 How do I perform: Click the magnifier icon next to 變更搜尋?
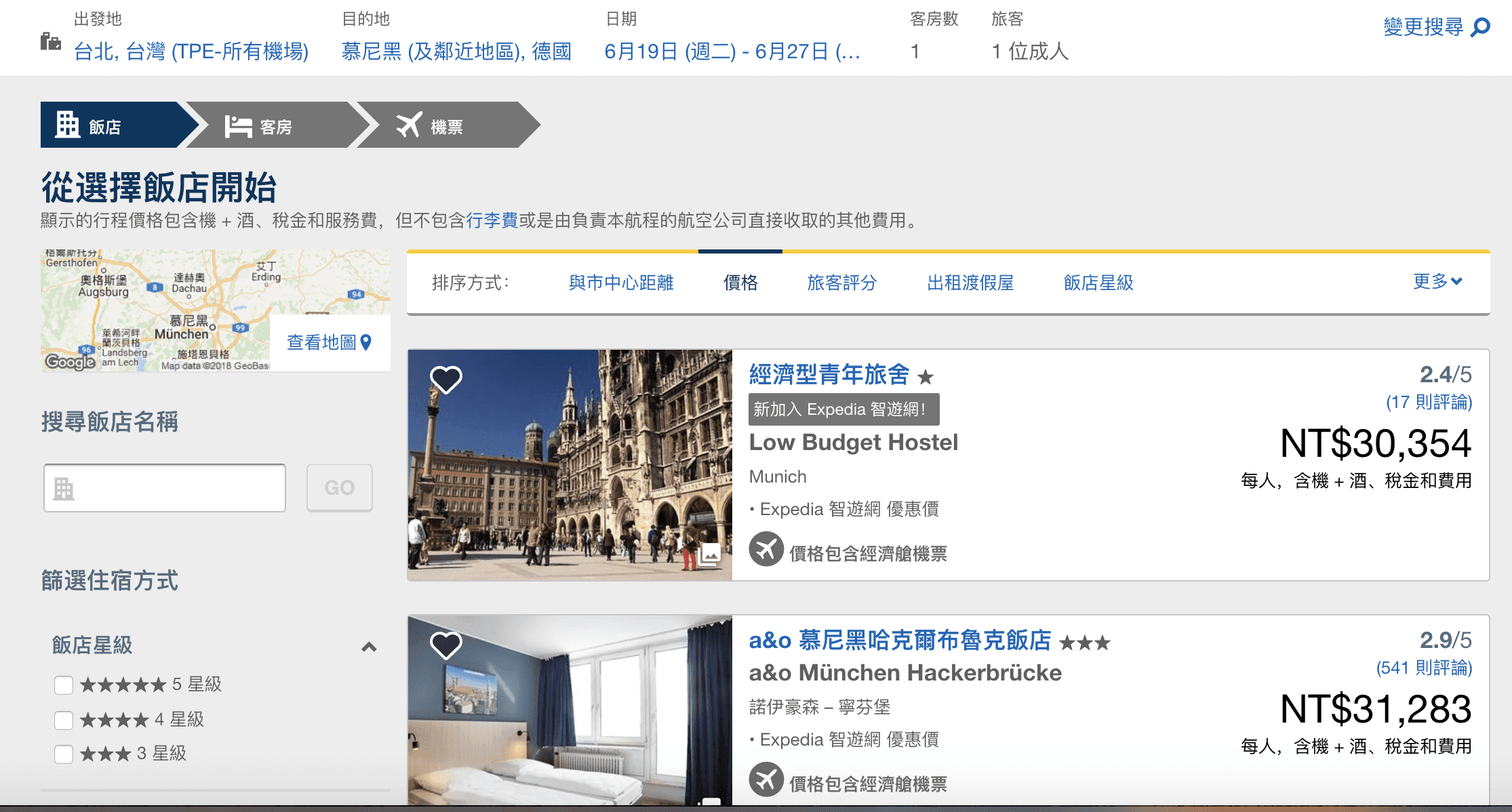1481,27
